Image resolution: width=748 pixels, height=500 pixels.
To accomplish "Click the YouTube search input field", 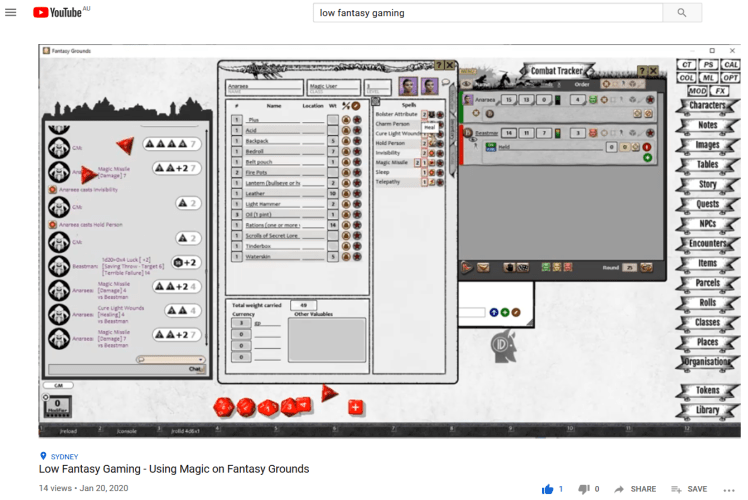I will pyautogui.click(x=488, y=13).
